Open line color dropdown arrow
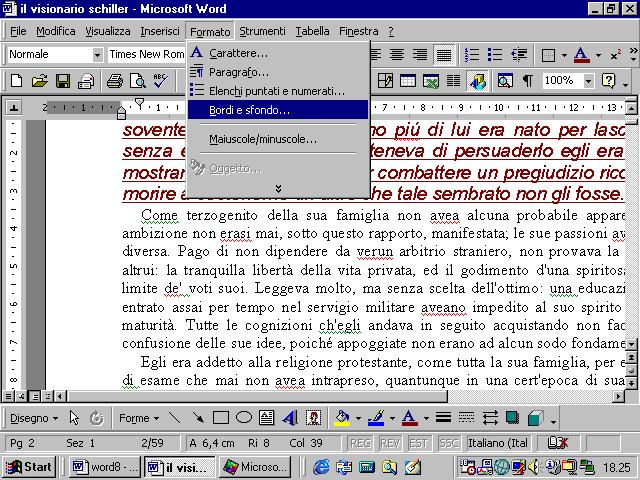640x480 pixels. pos(392,418)
